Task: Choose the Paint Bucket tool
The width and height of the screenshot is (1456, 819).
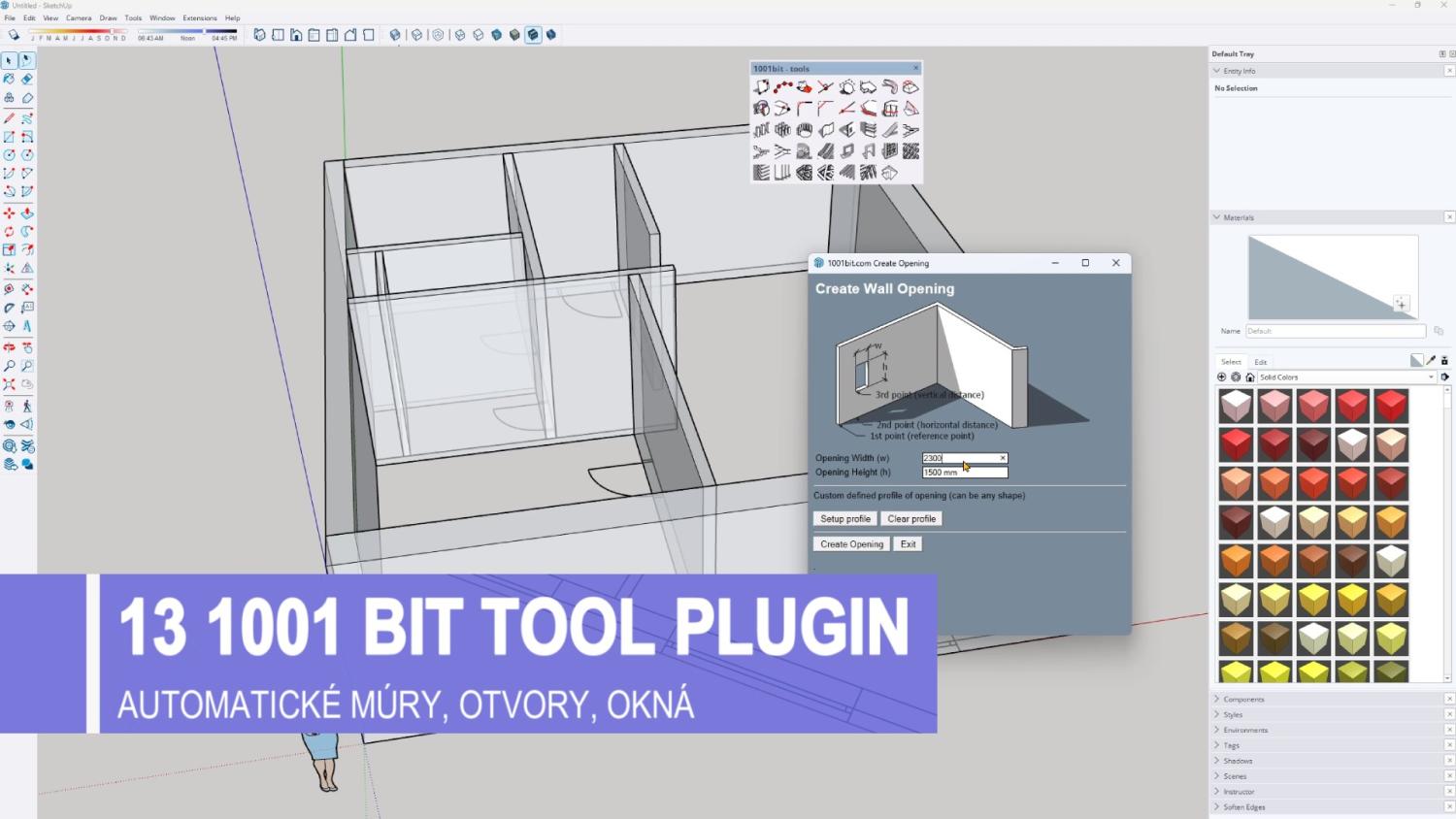Action: pyautogui.click(x=9, y=79)
